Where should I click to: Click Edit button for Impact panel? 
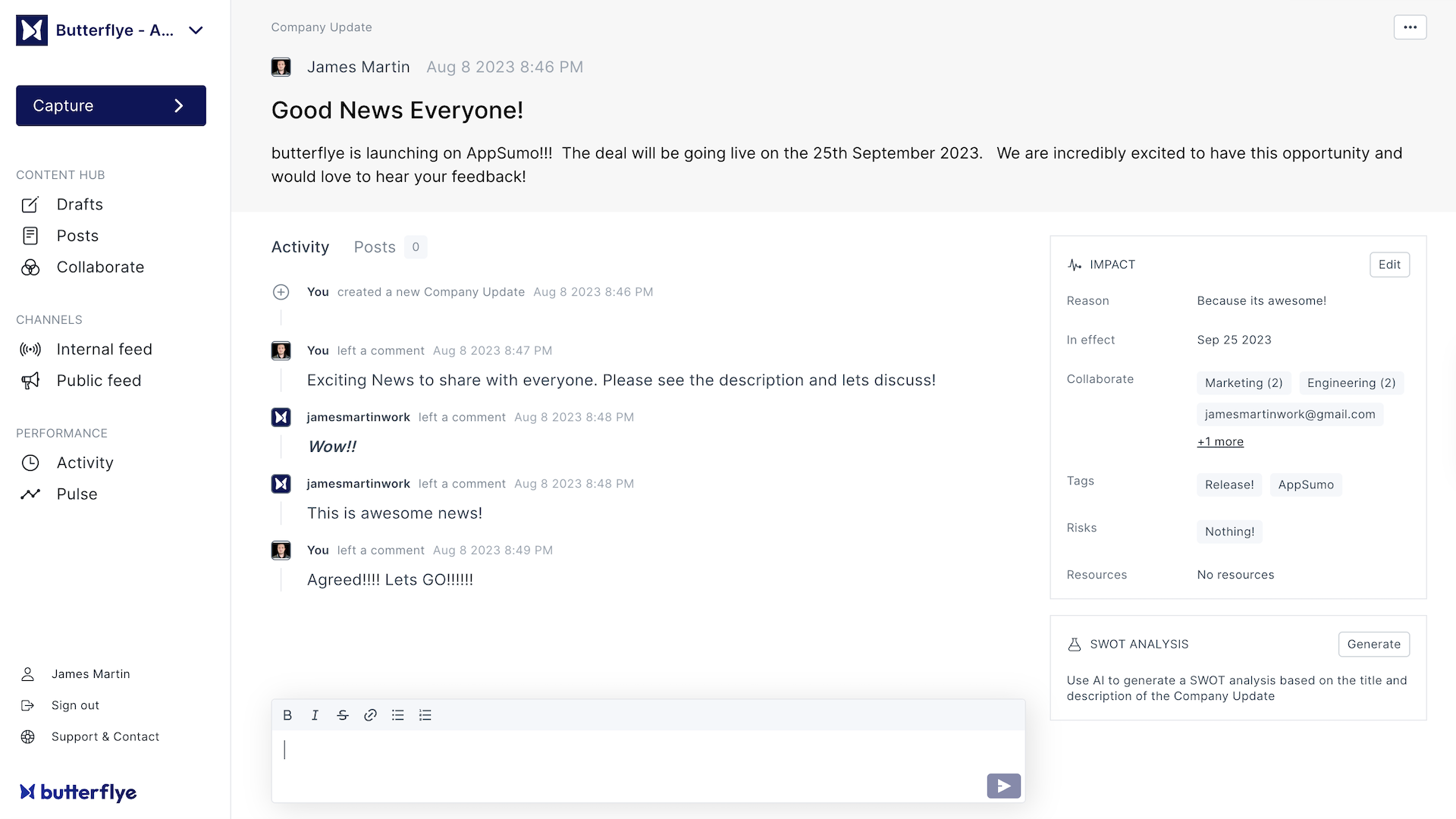[x=1390, y=264]
